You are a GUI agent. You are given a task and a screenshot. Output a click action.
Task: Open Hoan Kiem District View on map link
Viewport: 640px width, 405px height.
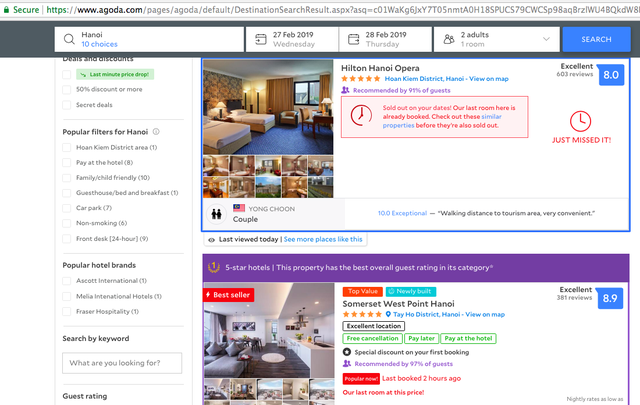click(x=447, y=79)
